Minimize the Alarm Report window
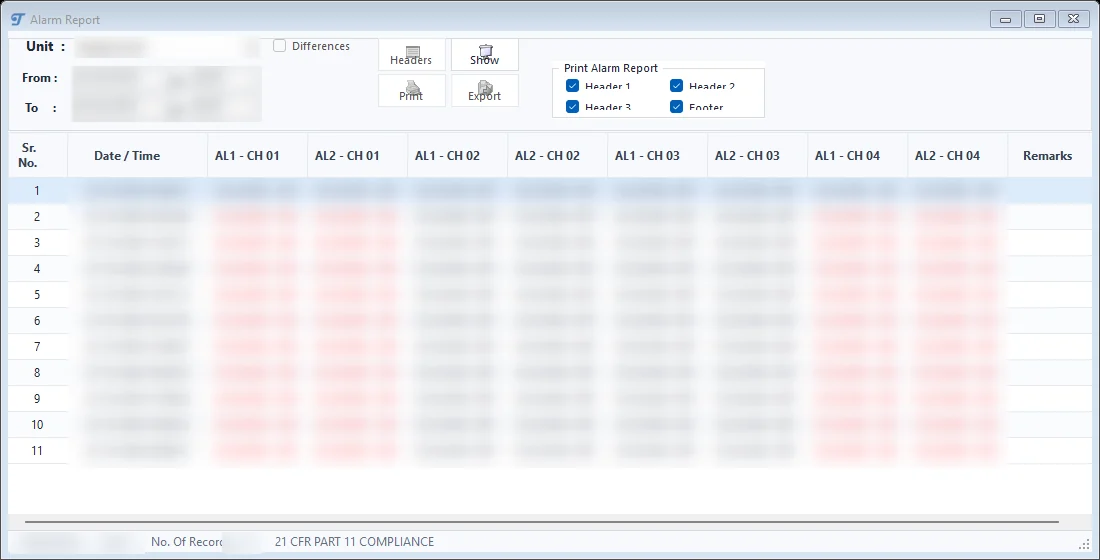The width and height of the screenshot is (1100, 560). pos(1006,19)
